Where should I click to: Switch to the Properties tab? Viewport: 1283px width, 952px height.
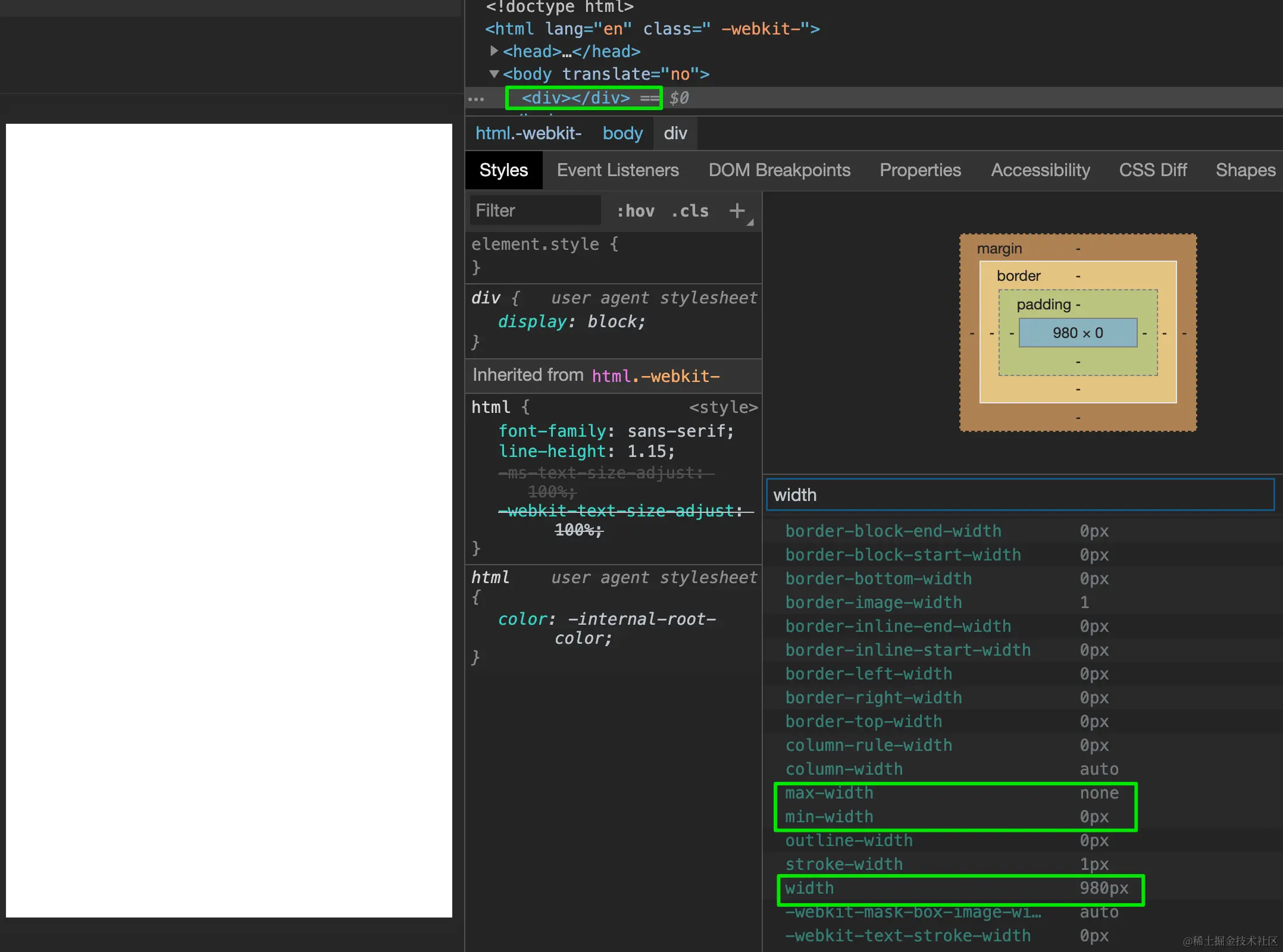click(920, 170)
